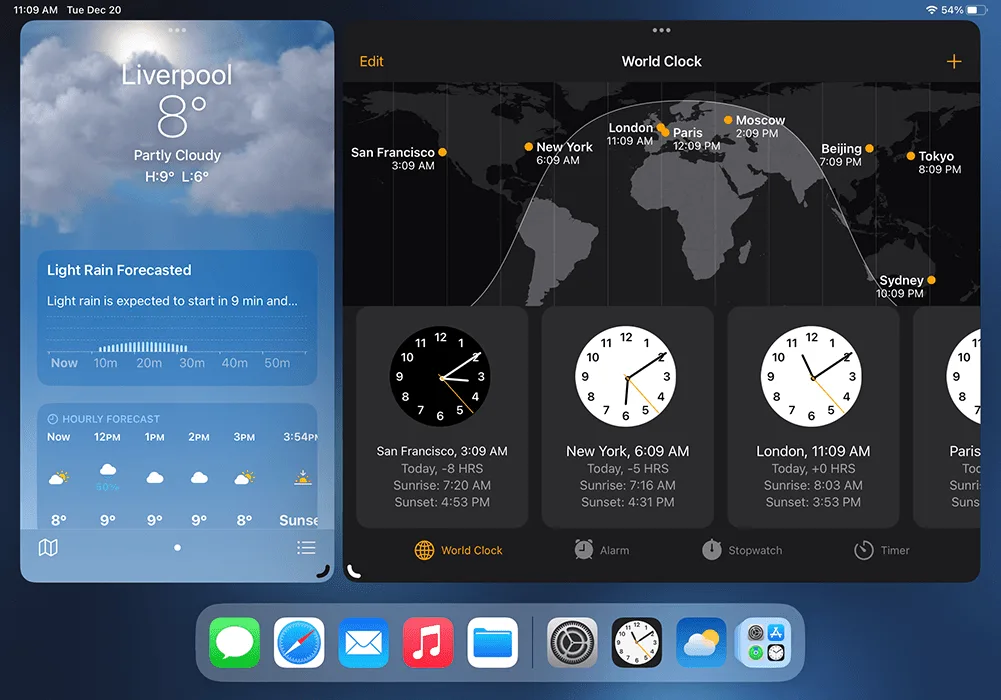Open Settings from the dock
This screenshot has width=1001, height=700.
click(x=572, y=642)
